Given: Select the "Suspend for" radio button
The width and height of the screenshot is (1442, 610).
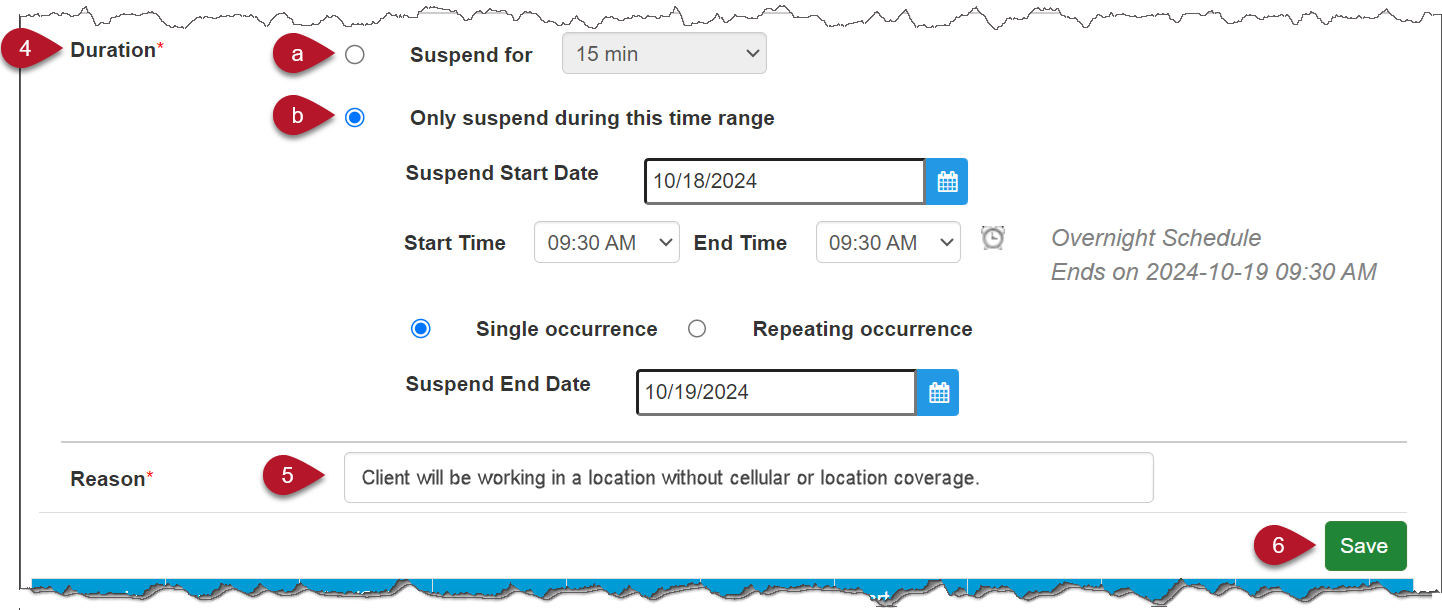Looking at the screenshot, I should pos(355,55).
